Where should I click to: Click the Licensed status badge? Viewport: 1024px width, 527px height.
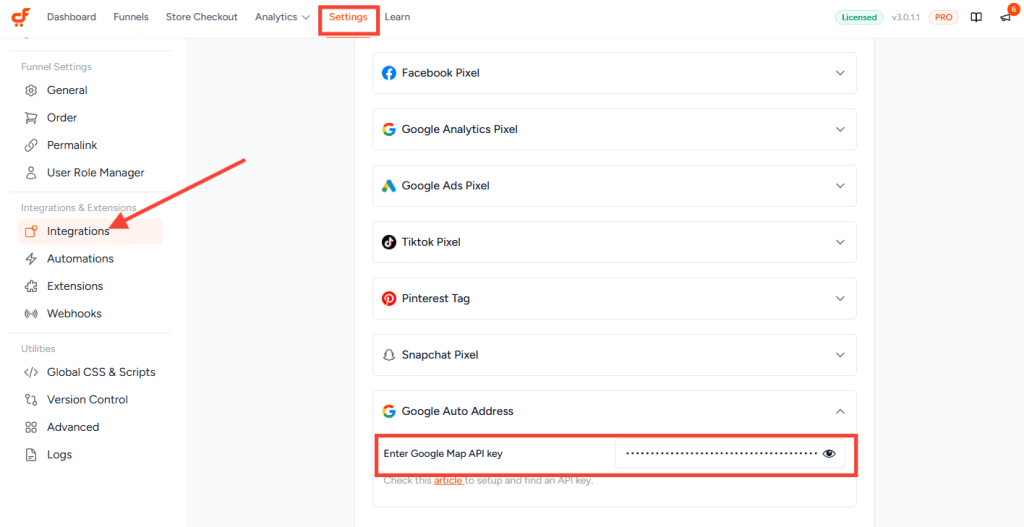(859, 18)
